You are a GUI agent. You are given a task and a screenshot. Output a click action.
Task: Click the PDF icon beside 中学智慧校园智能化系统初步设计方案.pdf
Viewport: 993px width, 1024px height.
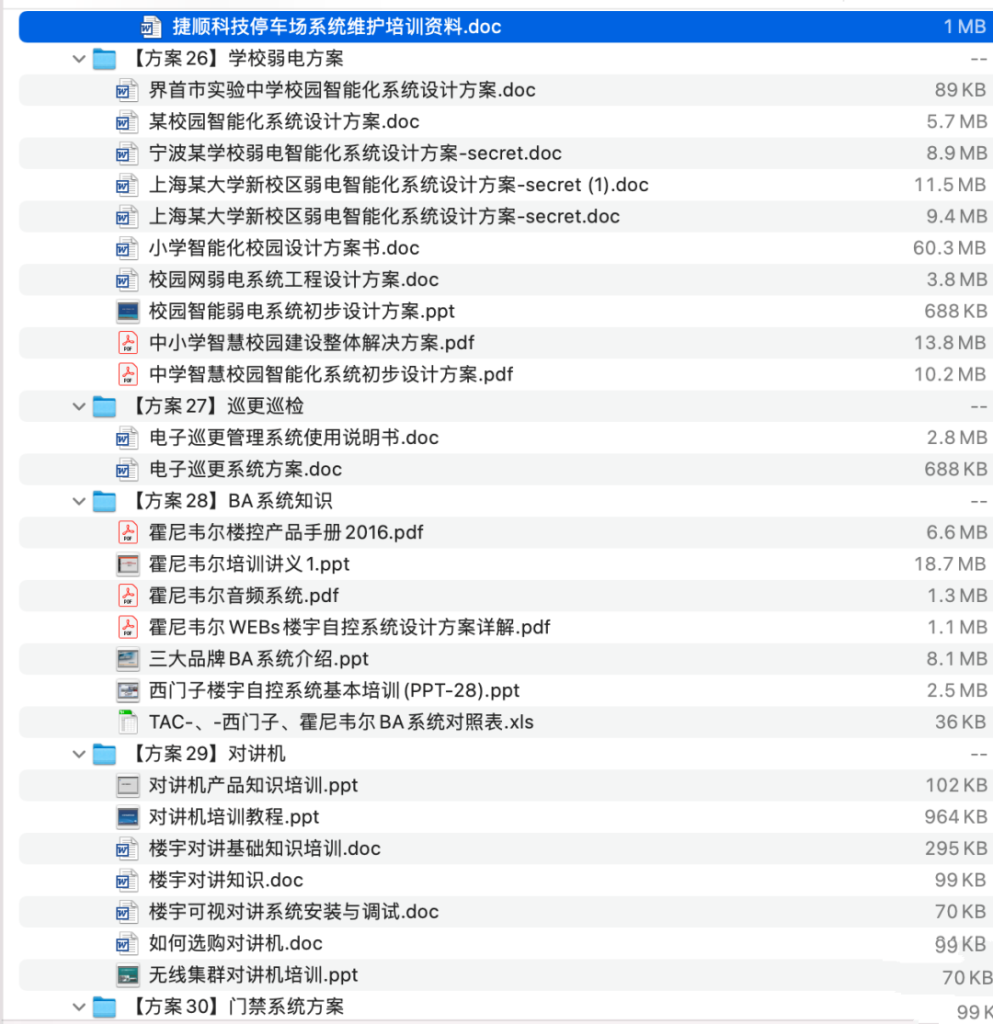[x=127, y=374]
